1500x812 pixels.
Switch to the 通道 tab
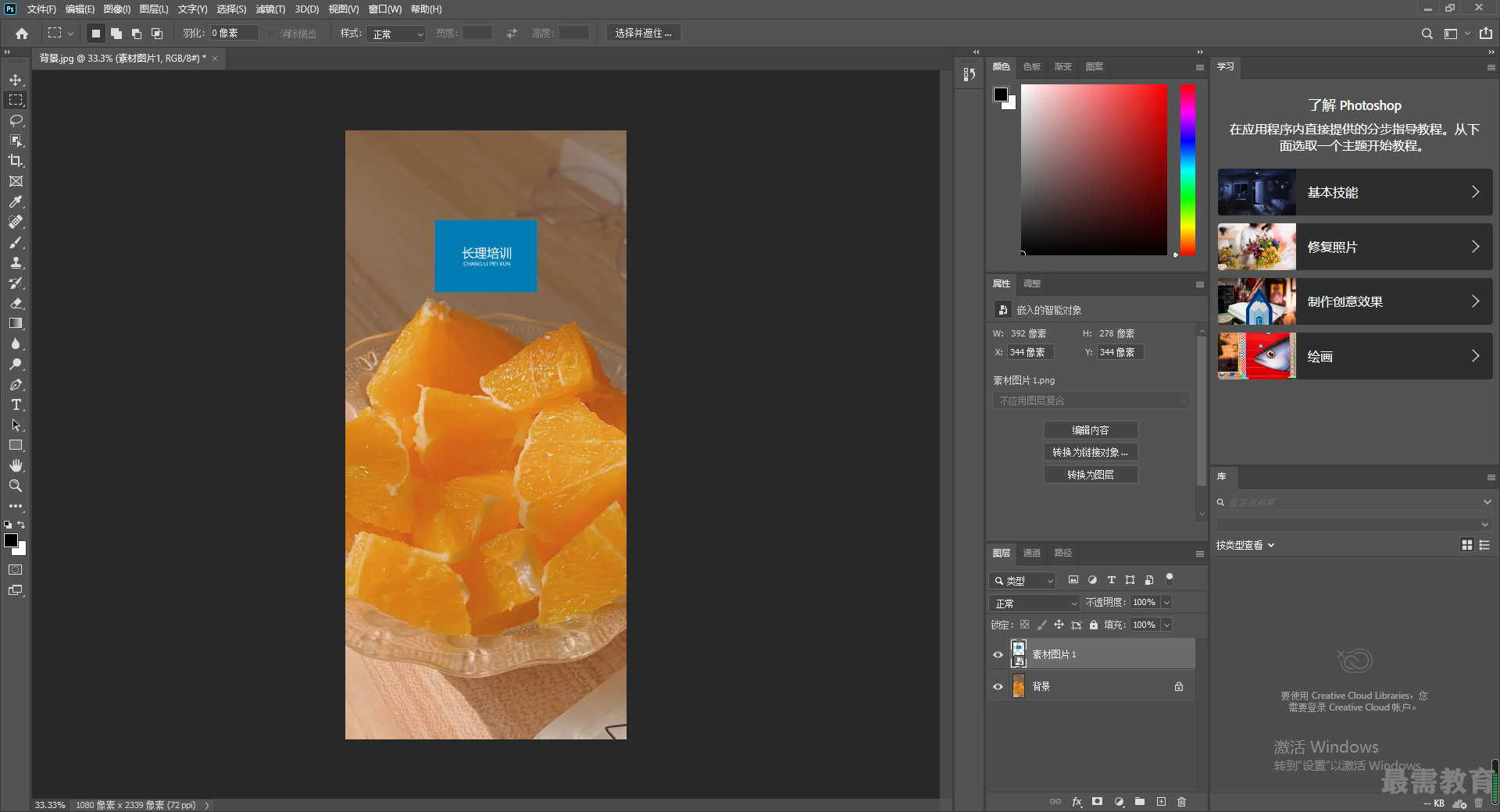point(1032,553)
